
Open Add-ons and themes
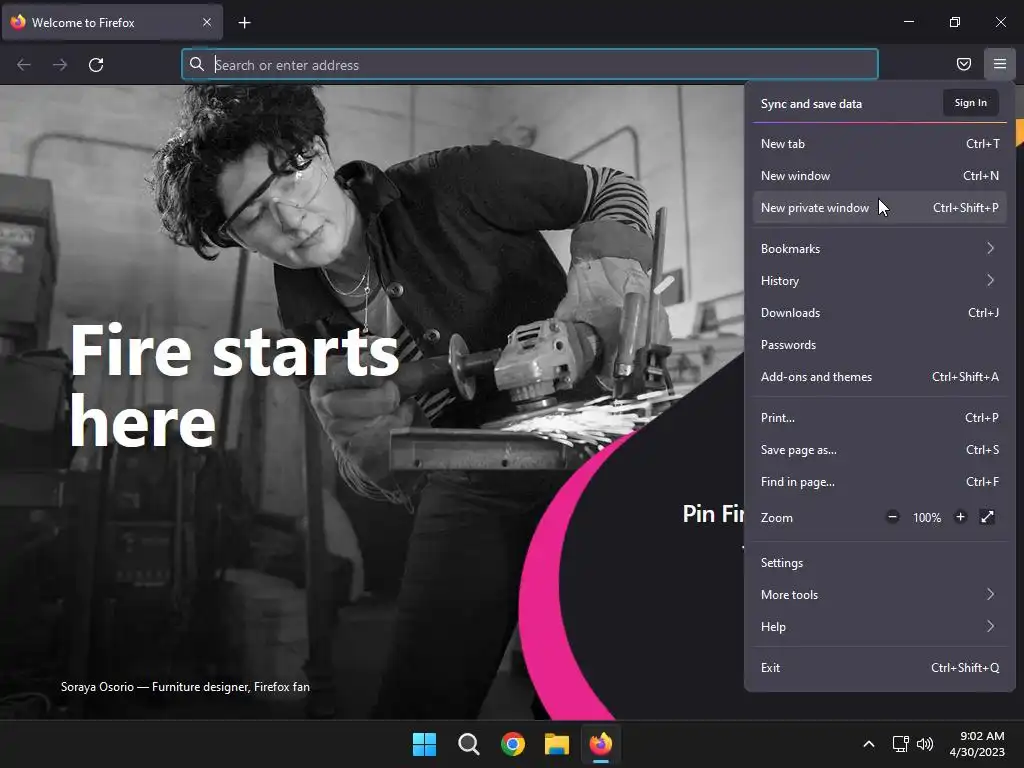(880, 377)
